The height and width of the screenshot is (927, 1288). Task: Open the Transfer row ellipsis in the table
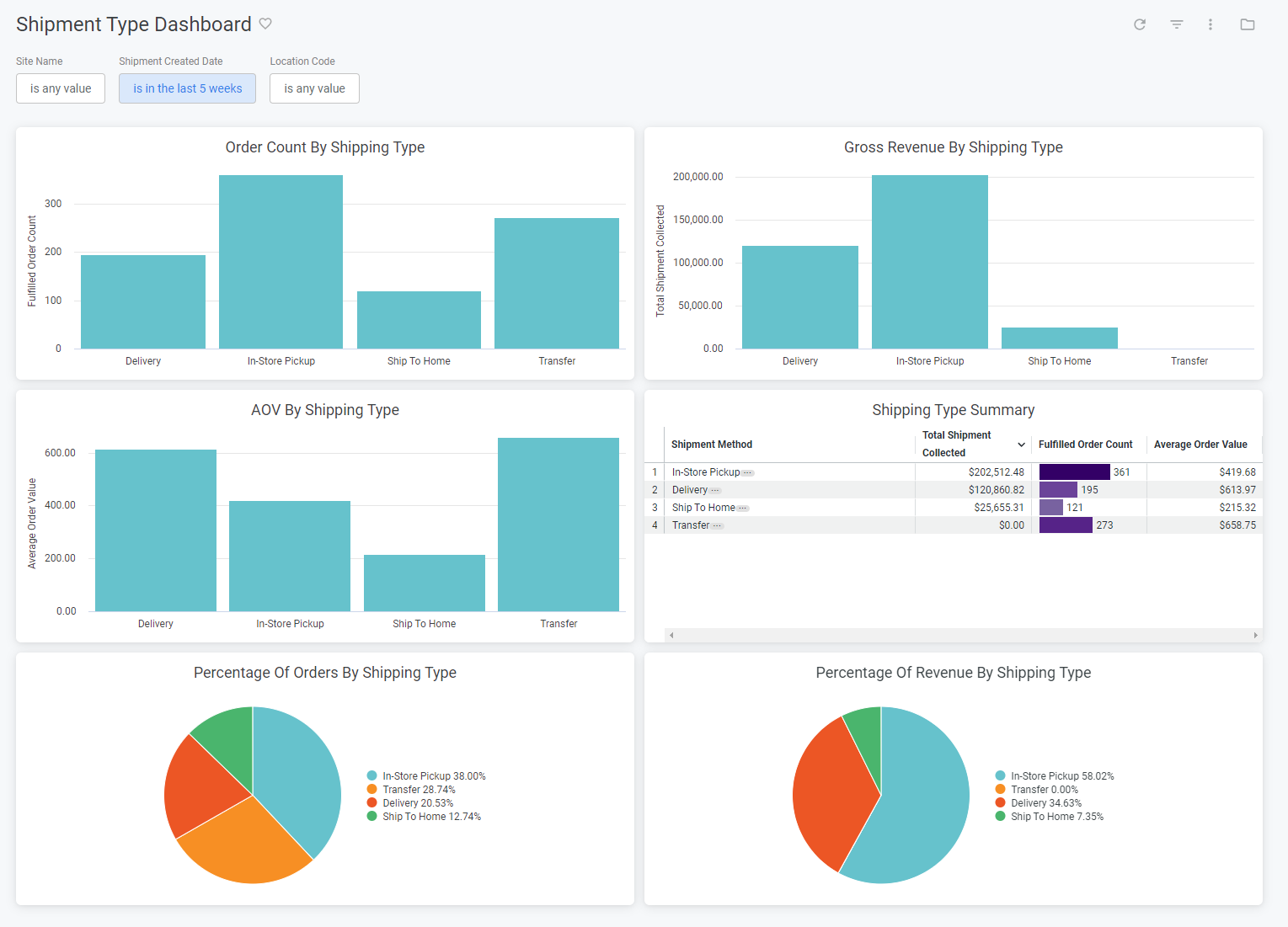tap(717, 526)
